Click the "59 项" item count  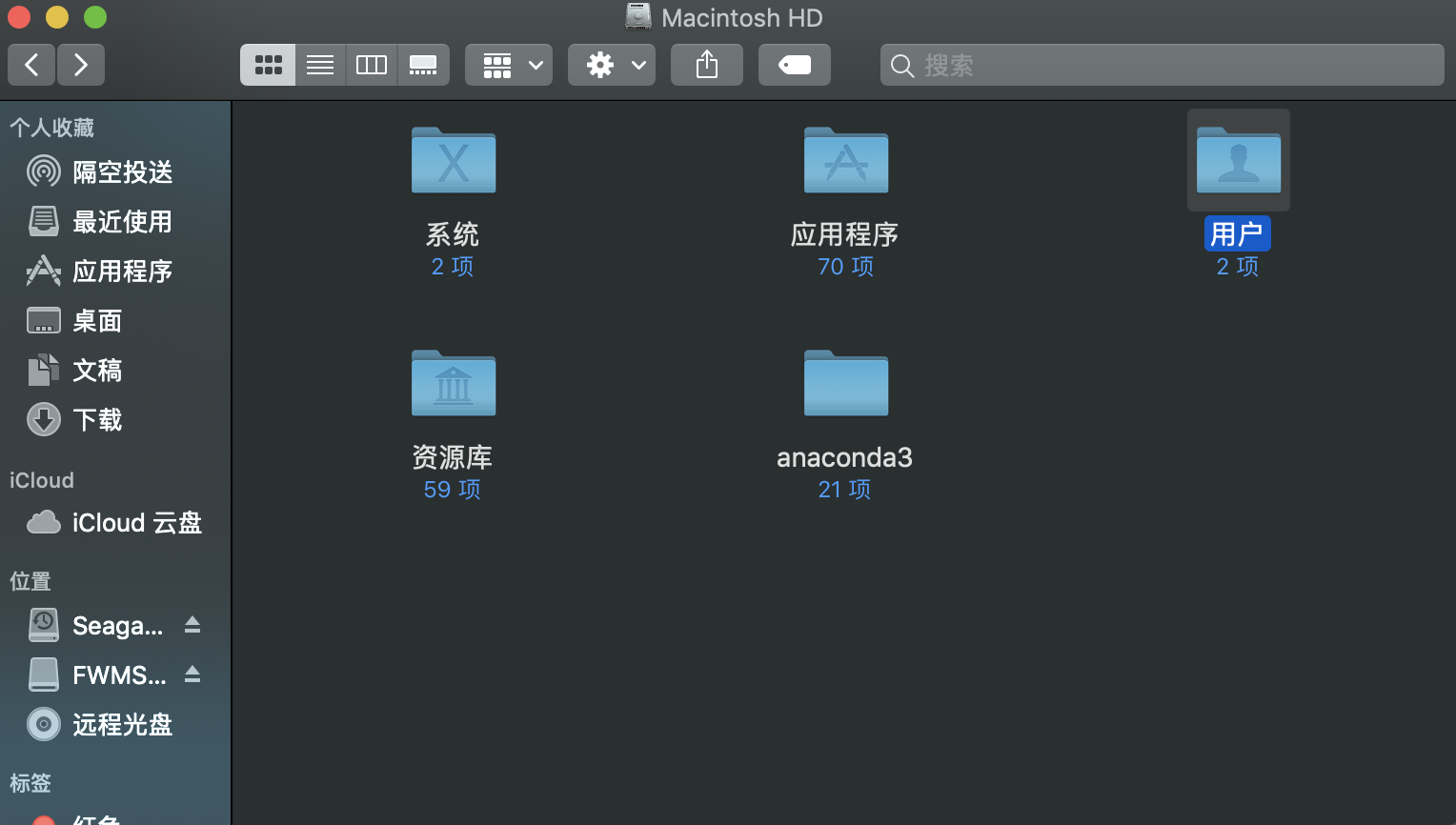(453, 489)
